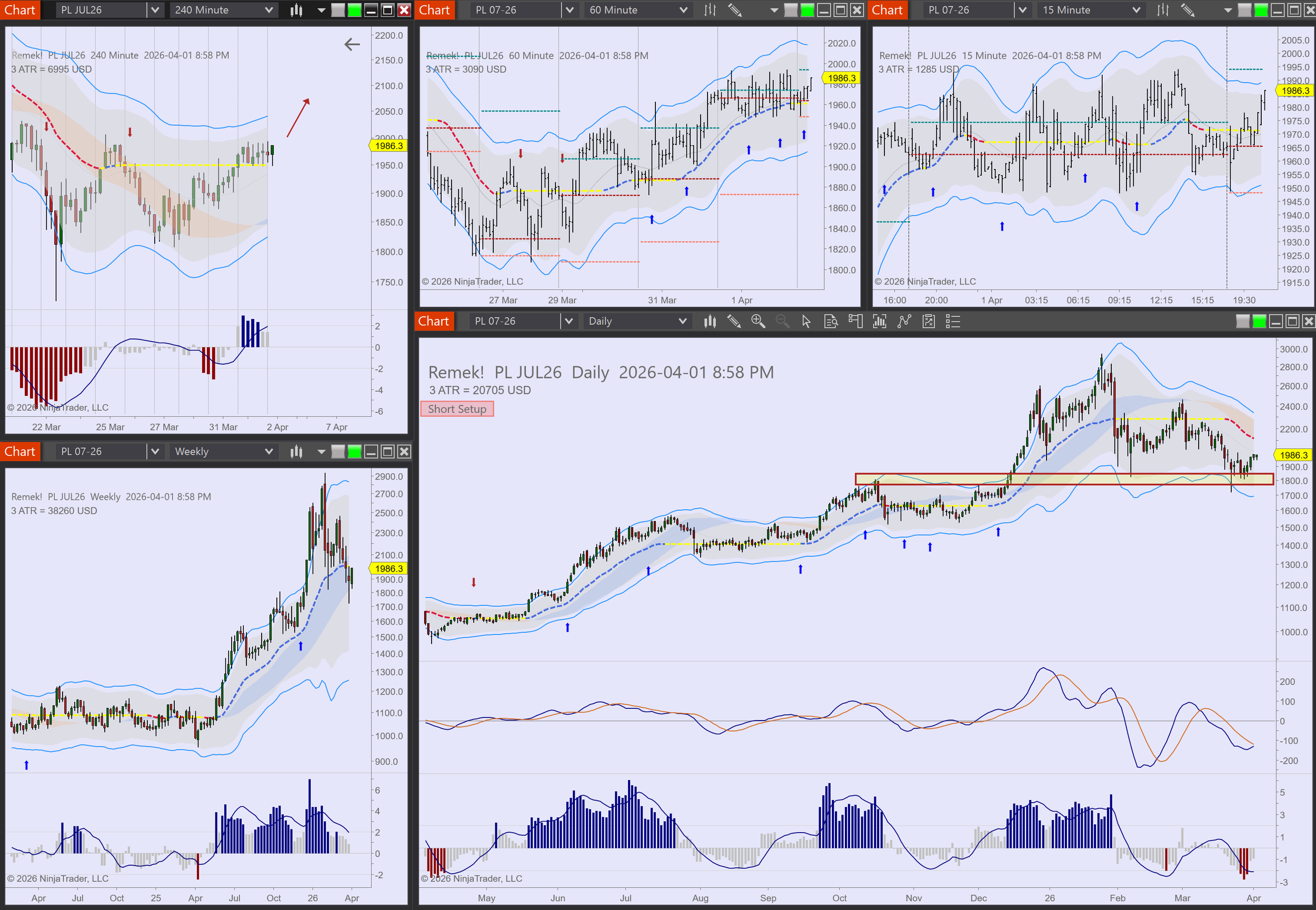This screenshot has height=910, width=1316.
Task: Click bar style icon in Weekly chart toolbar
Action: pos(296,452)
